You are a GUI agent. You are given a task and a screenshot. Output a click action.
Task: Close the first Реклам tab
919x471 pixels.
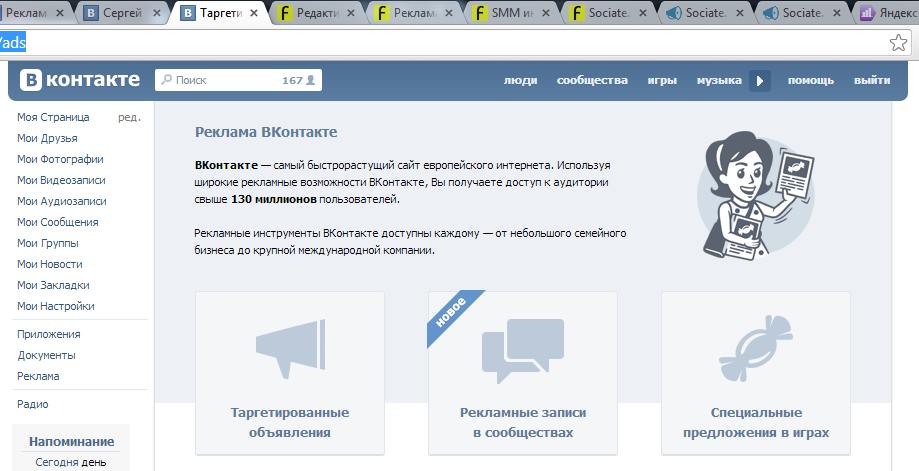pos(59,13)
